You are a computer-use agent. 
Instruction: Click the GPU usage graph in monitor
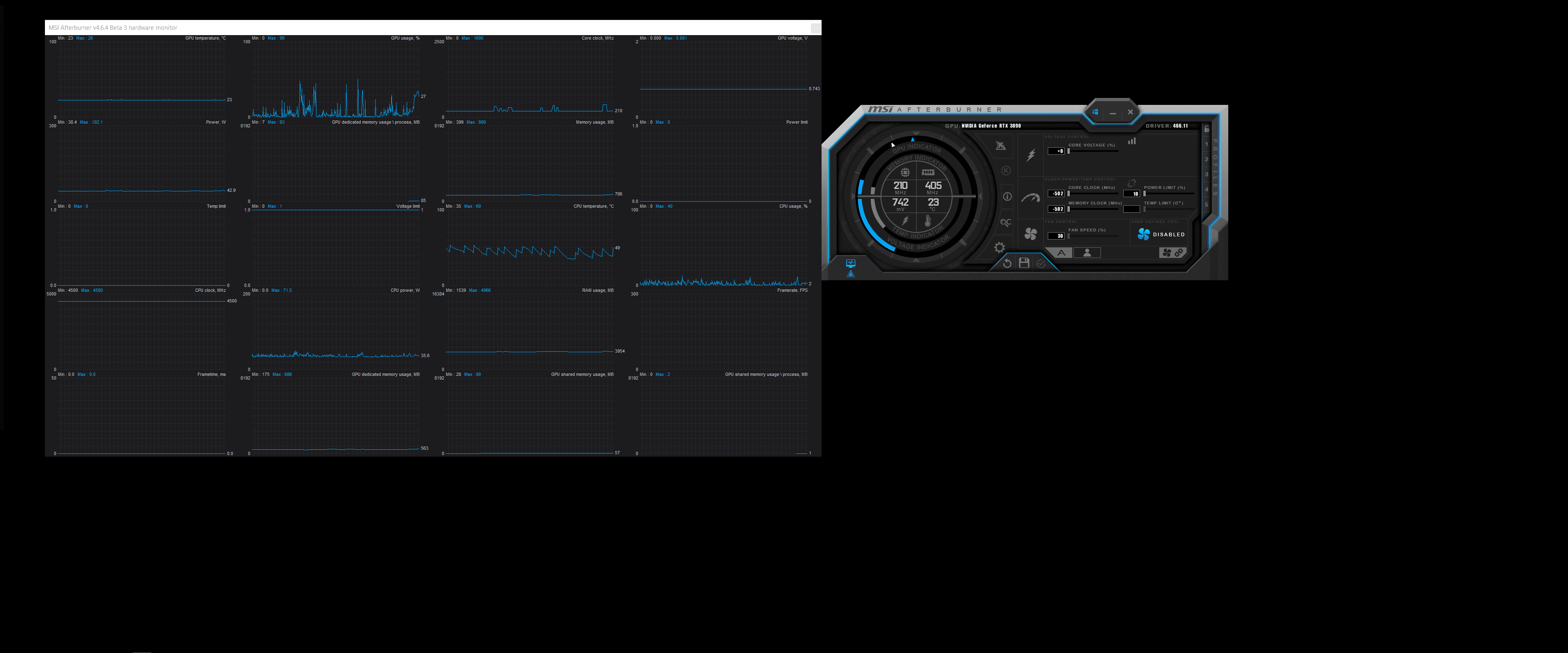pyautogui.click(x=335, y=79)
